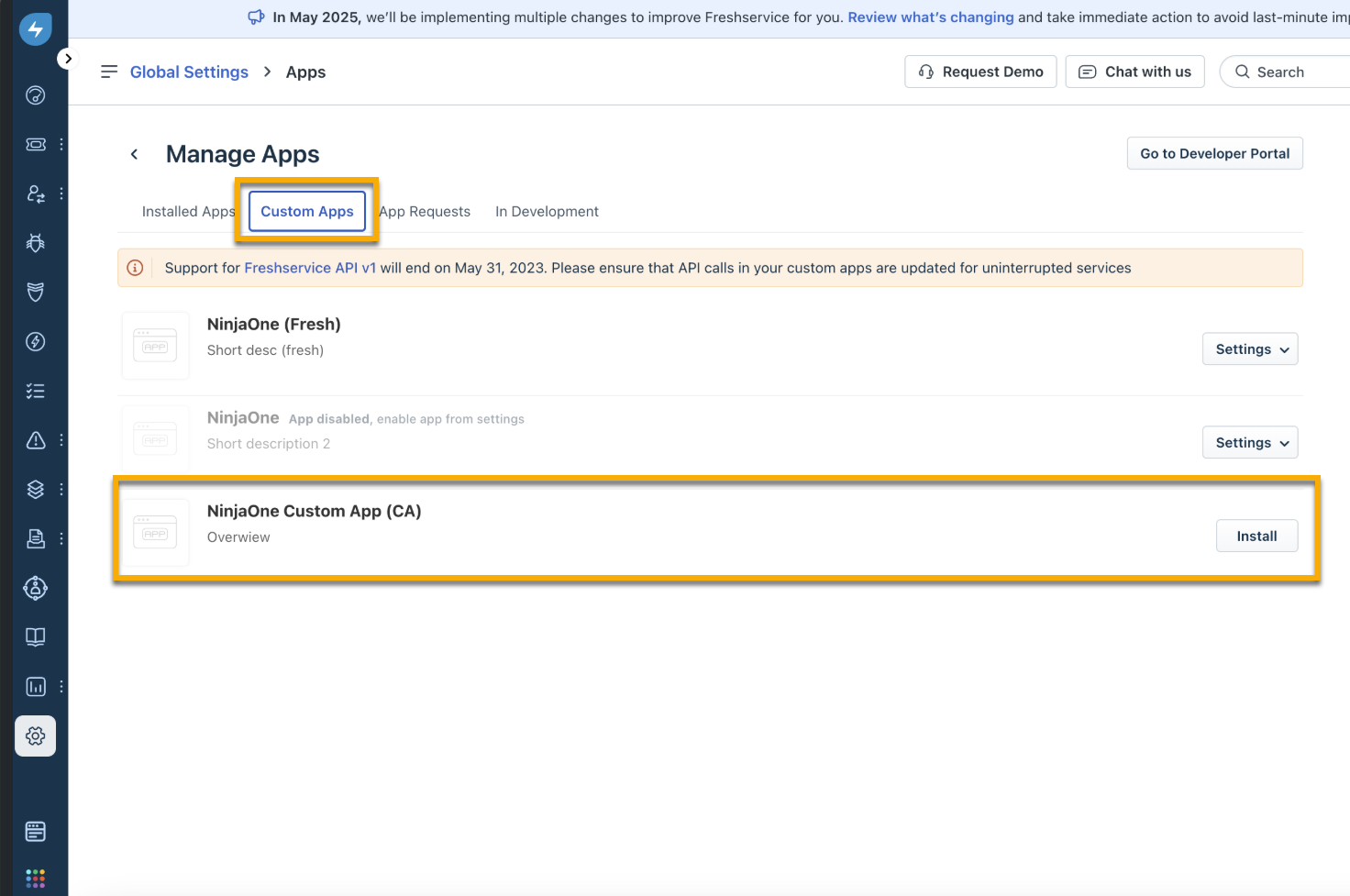Open Tickets from the sidebar ticket icon

pyautogui.click(x=36, y=144)
